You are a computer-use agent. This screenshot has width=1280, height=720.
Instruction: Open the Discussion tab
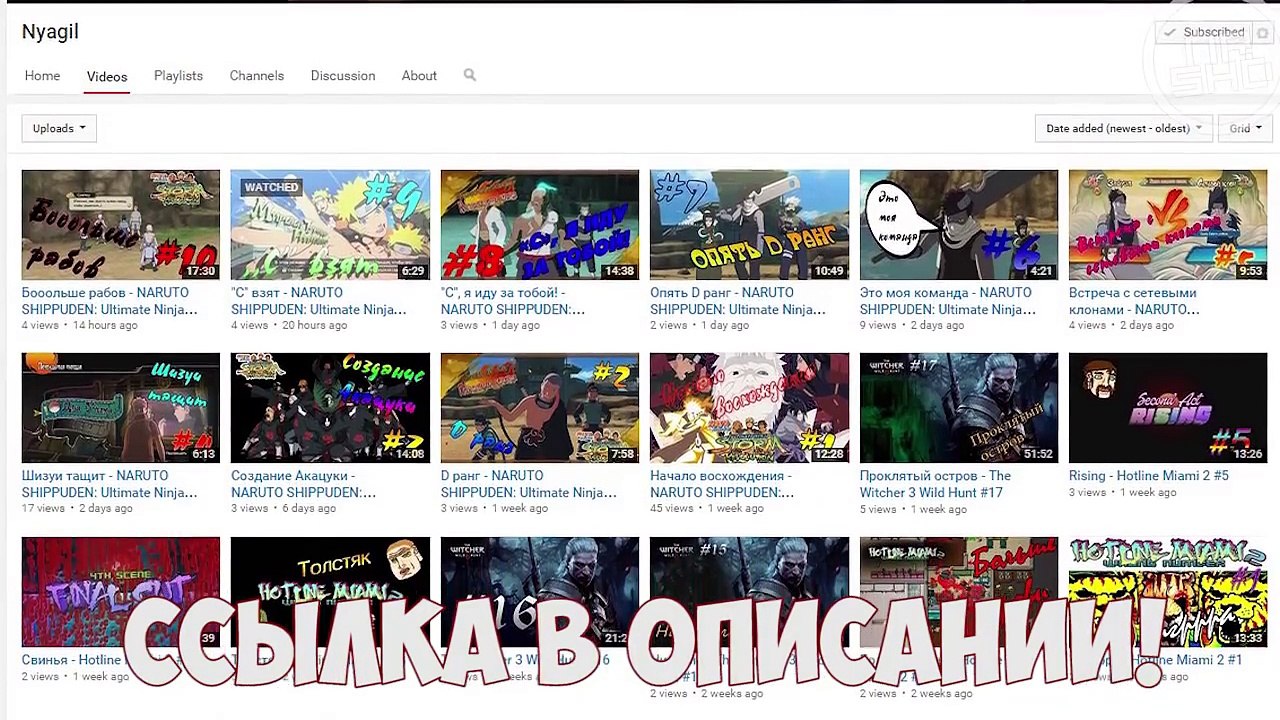tap(343, 76)
